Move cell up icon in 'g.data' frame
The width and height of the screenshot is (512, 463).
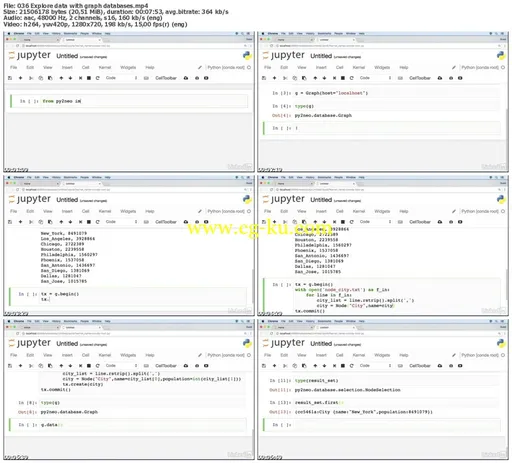[x=61, y=366]
